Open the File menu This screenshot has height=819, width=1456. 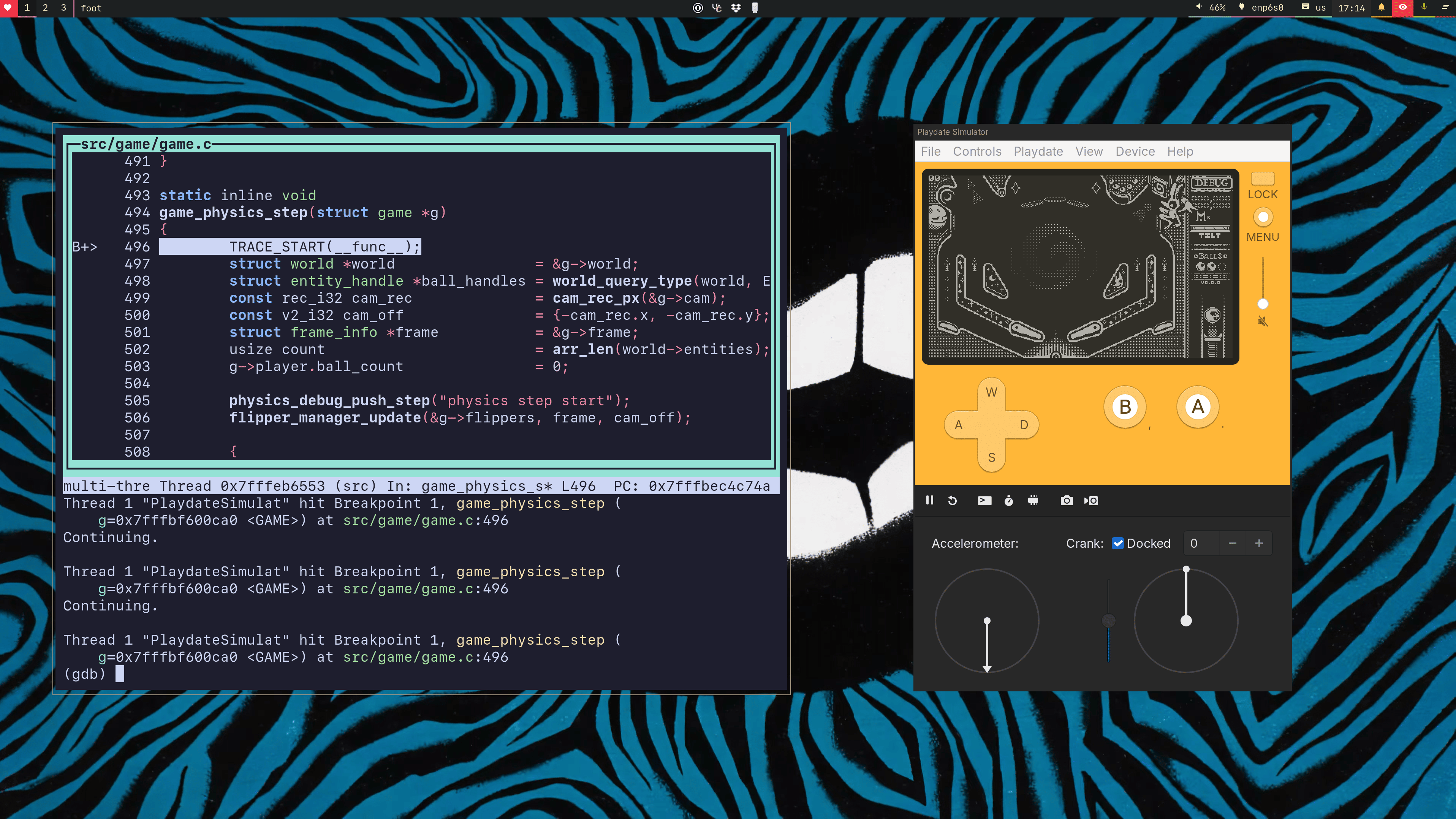coord(931,152)
